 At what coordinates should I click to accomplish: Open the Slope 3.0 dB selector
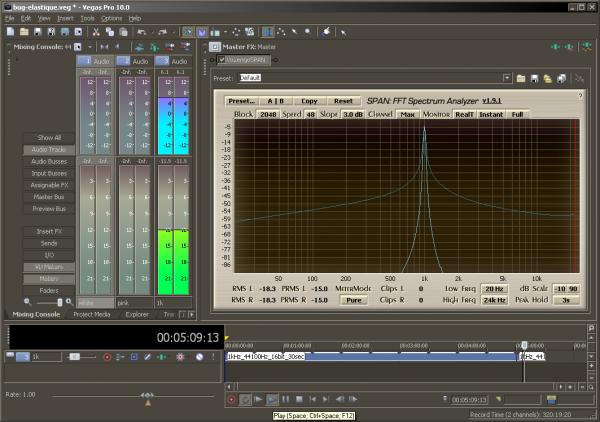coord(352,114)
